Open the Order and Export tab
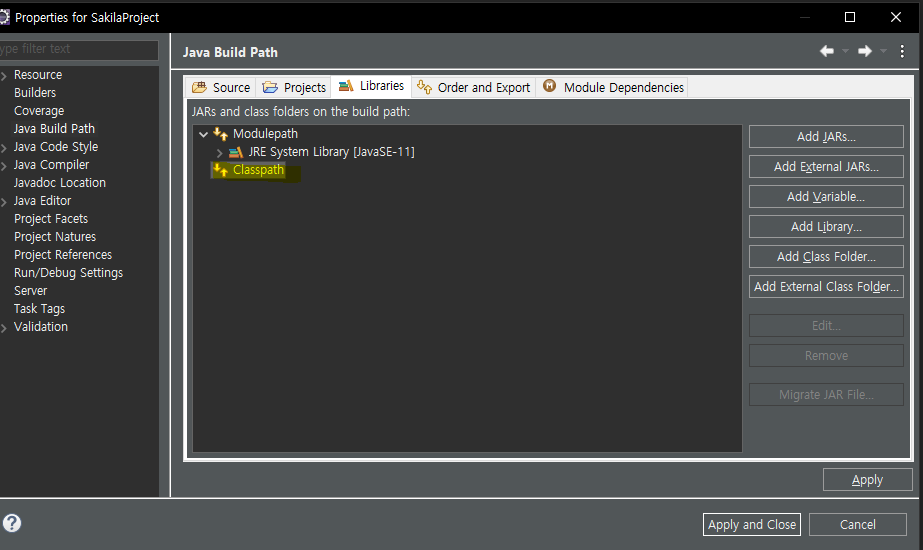This screenshot has width=923, height=550. click(473, 87)
